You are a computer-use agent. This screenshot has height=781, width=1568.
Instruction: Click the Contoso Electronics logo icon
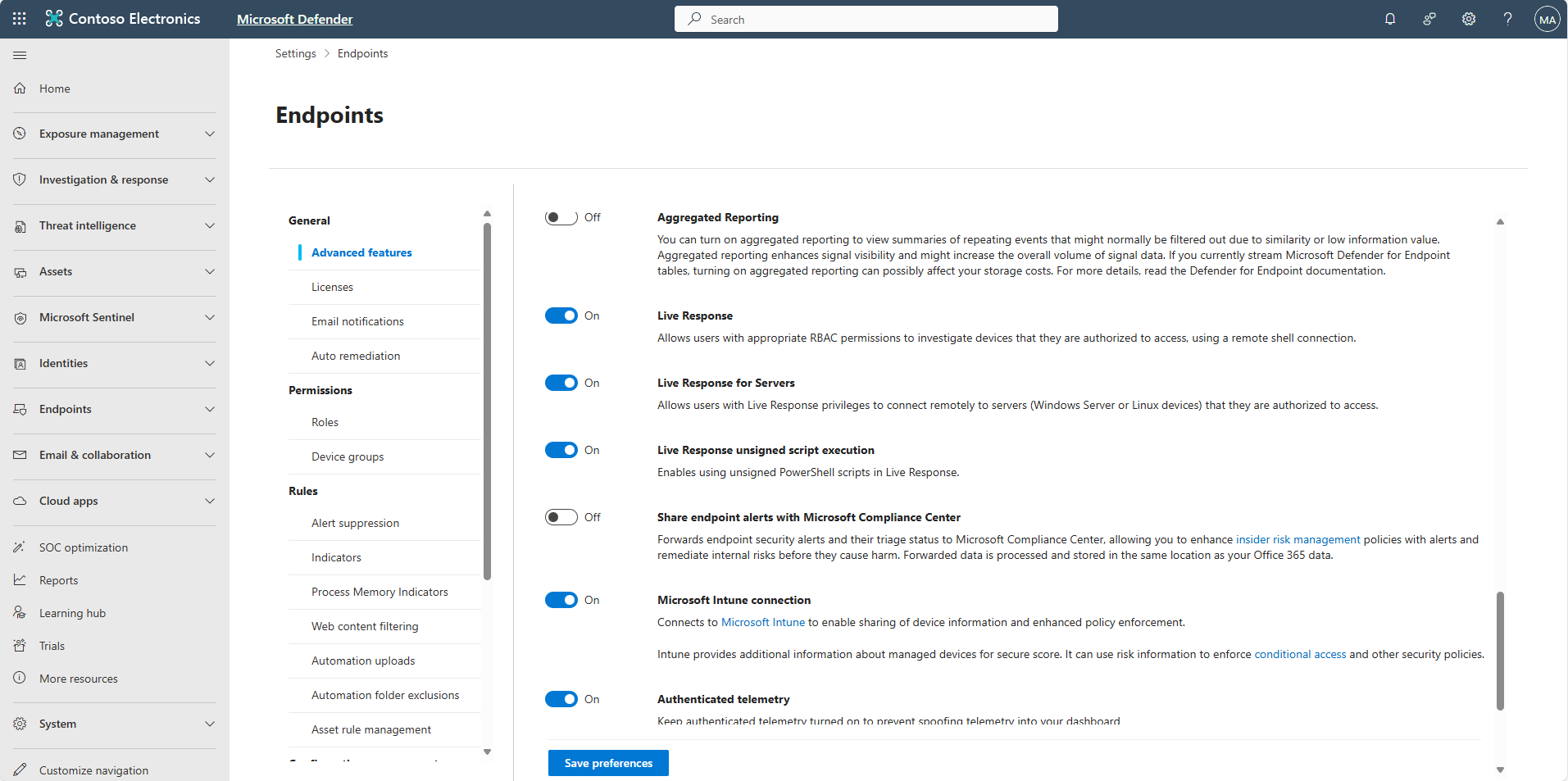(x=54, y=19)
